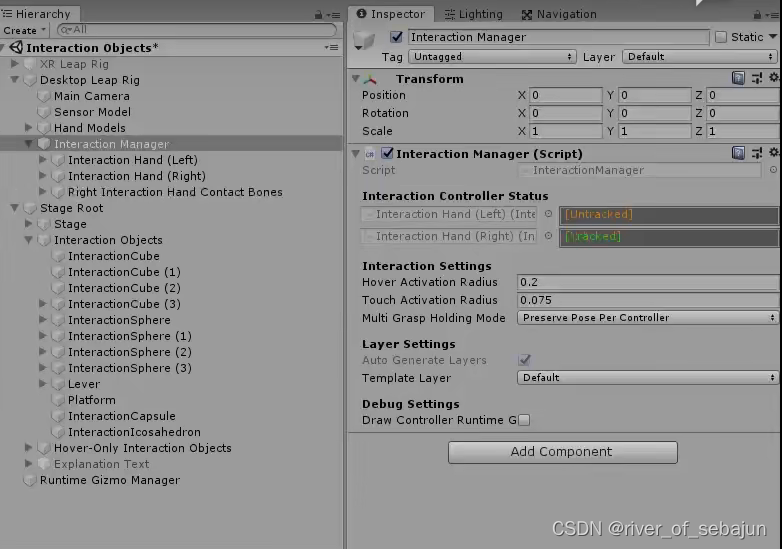This screenshot has height=549, width=782.
Task: Switch to the Navigation tab
Action: (x=559, y=14)
